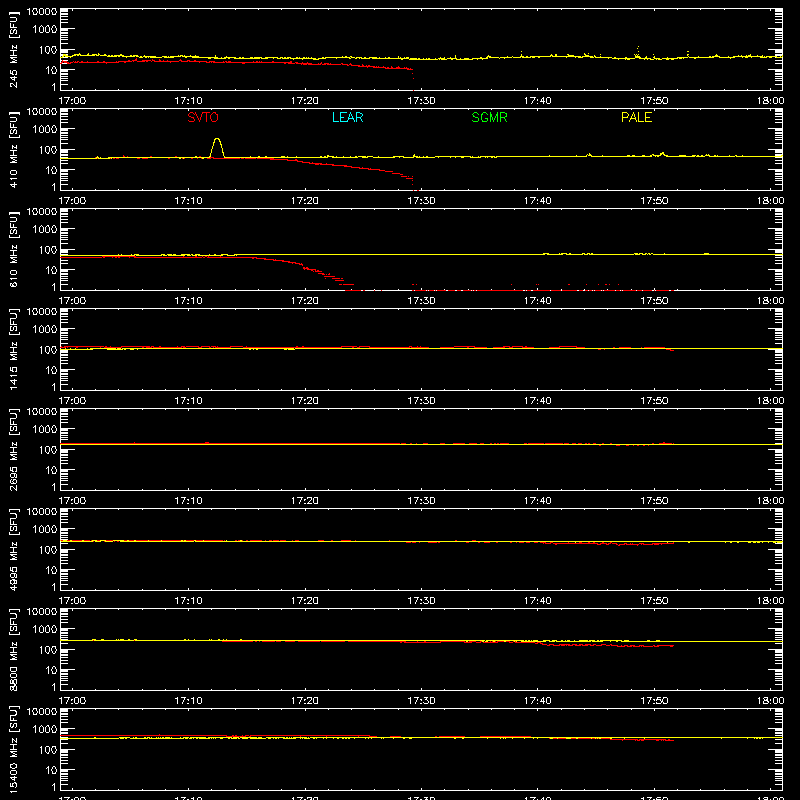Click 17:20 tick label under 1415 MHz panel
The height and width of the screenshot is (800, 800).
click(305, 401)
